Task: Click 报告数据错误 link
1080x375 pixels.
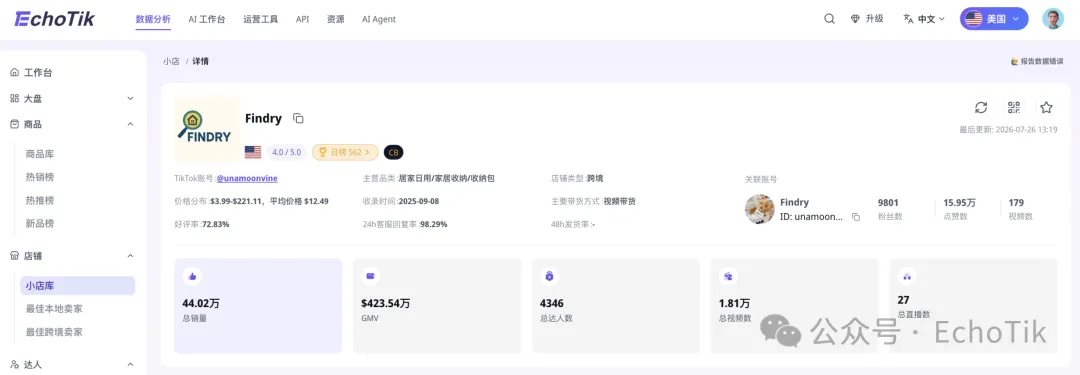Action: 1041,61
